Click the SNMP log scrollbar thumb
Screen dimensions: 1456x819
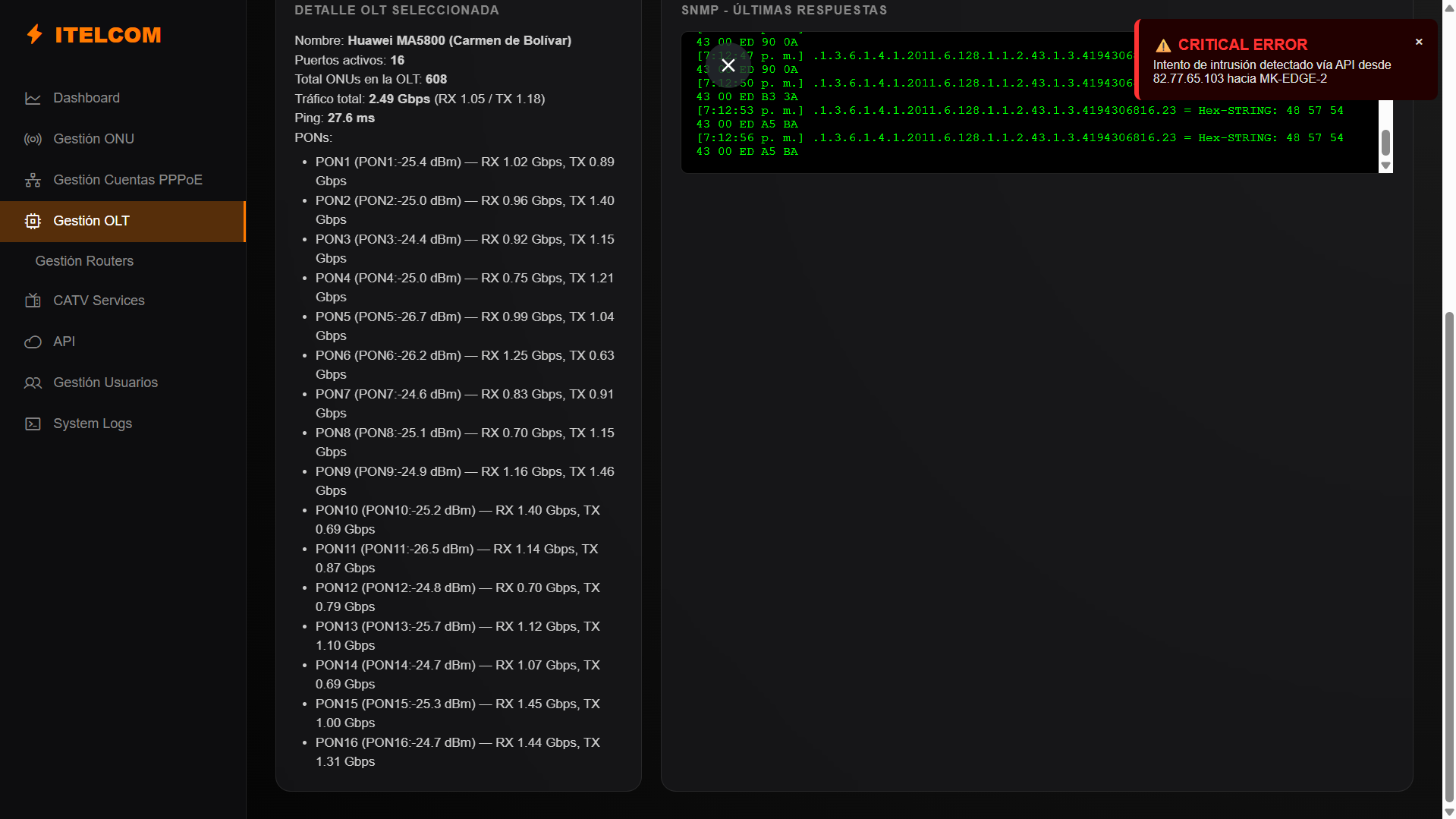[x=1385, y=142]
